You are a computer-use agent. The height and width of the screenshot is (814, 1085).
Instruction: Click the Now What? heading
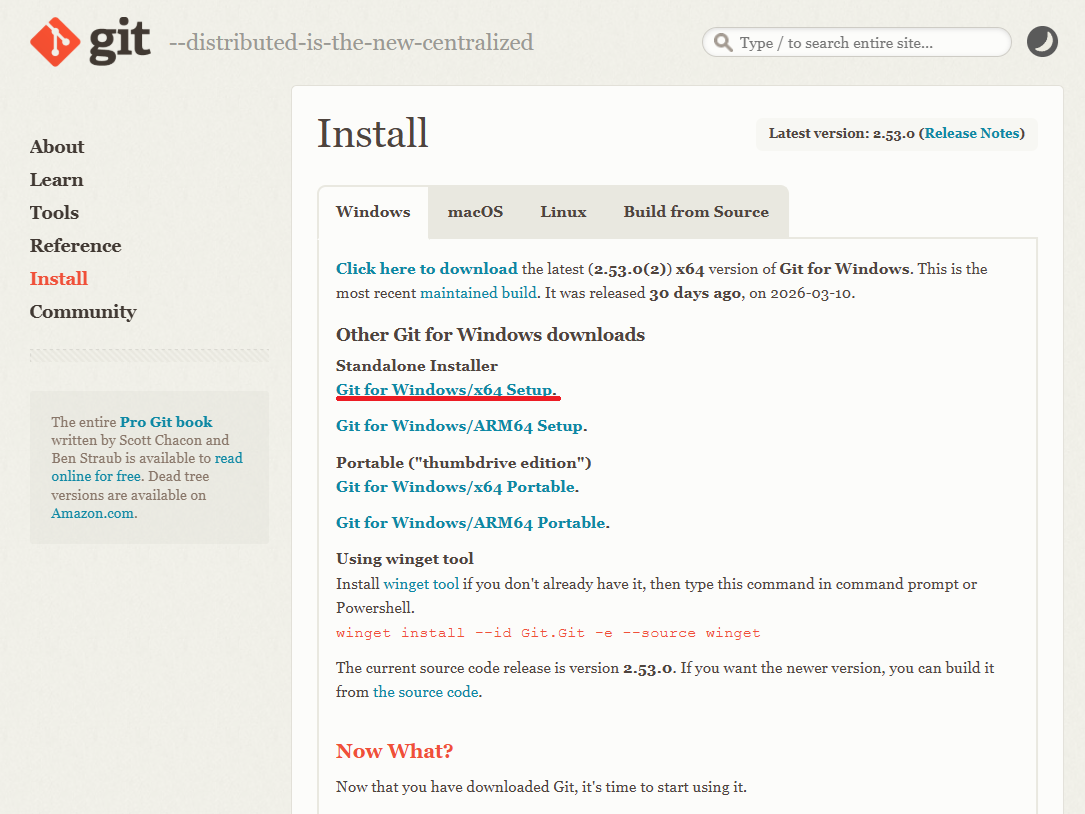tap(394, 751)
